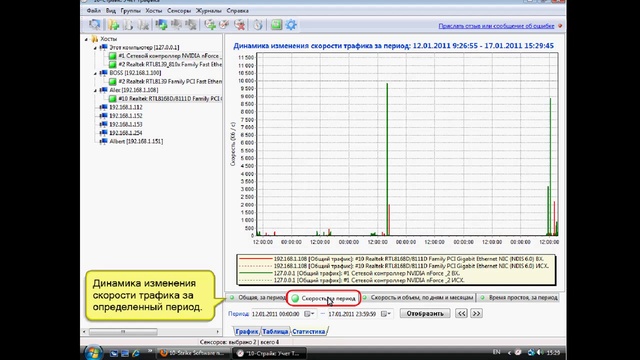The image size is (640, 360).
Task: Click the tree scrollbar right arrow
Action: pos(218,332)
